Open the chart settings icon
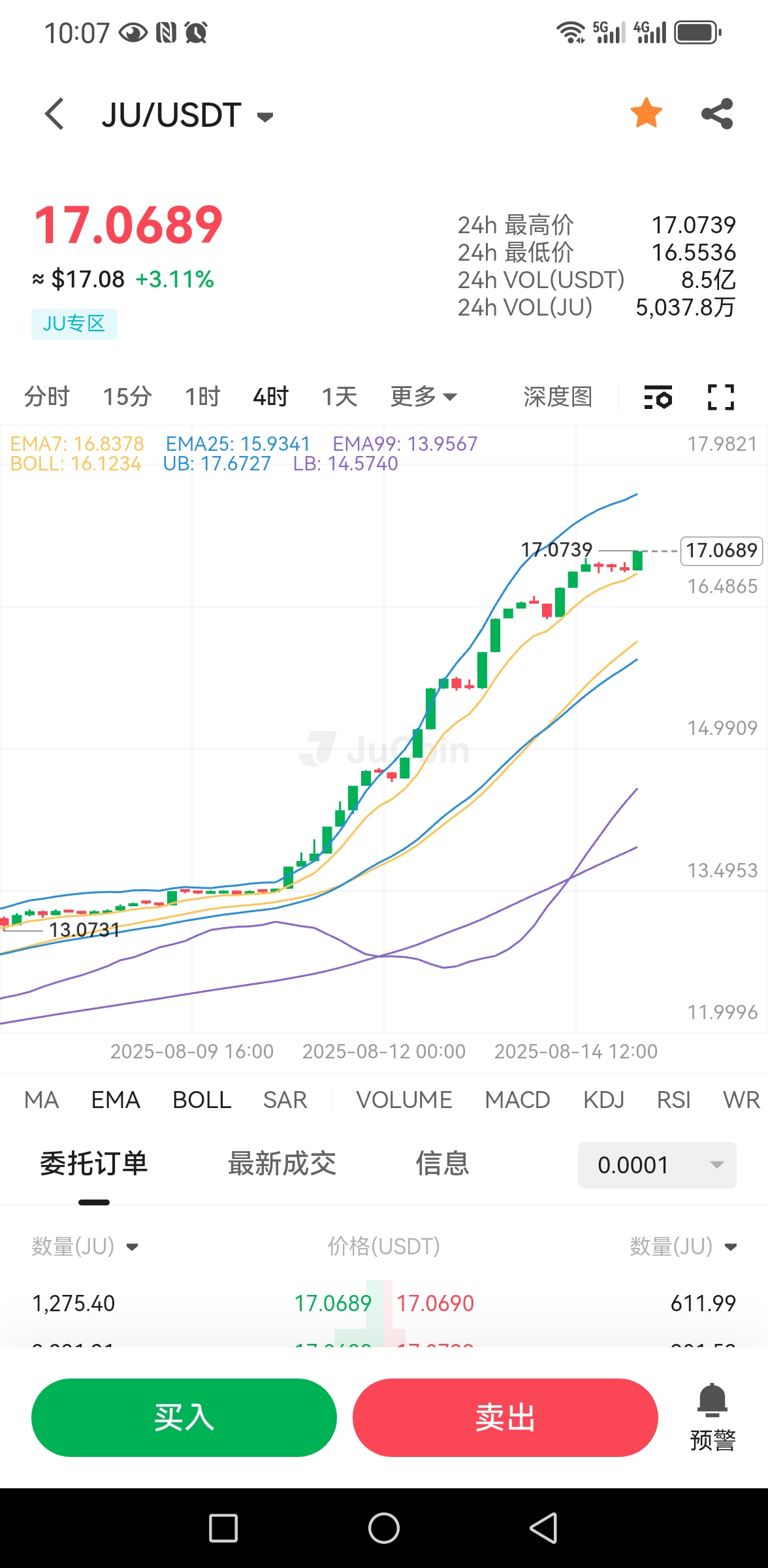This screenshot has height=1568, width=768. 658,397
